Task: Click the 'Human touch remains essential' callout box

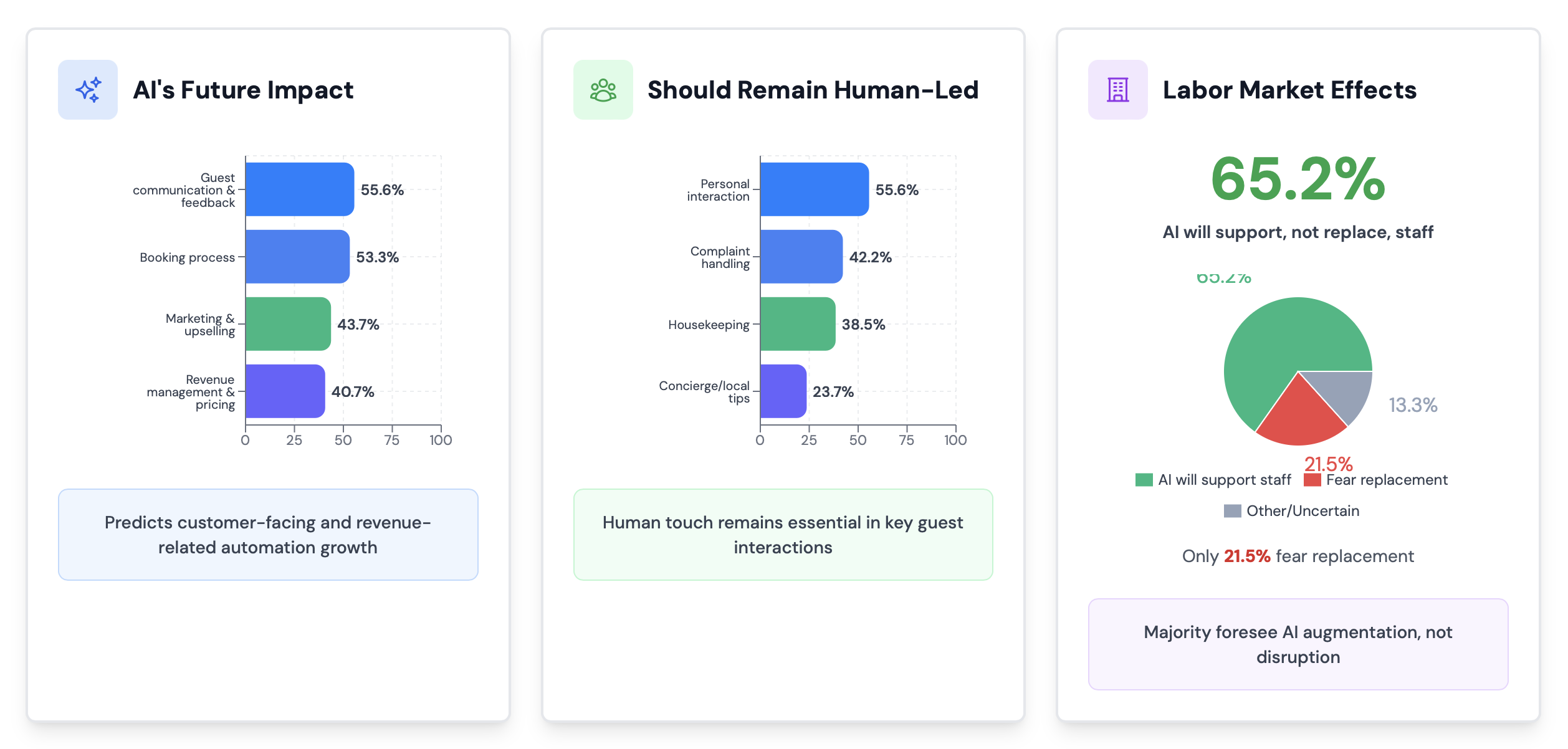Action: (x=783, y=535)
